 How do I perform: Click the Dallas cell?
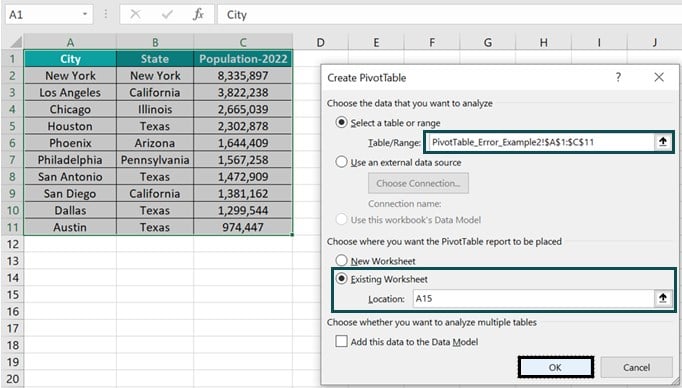[70, 210]
